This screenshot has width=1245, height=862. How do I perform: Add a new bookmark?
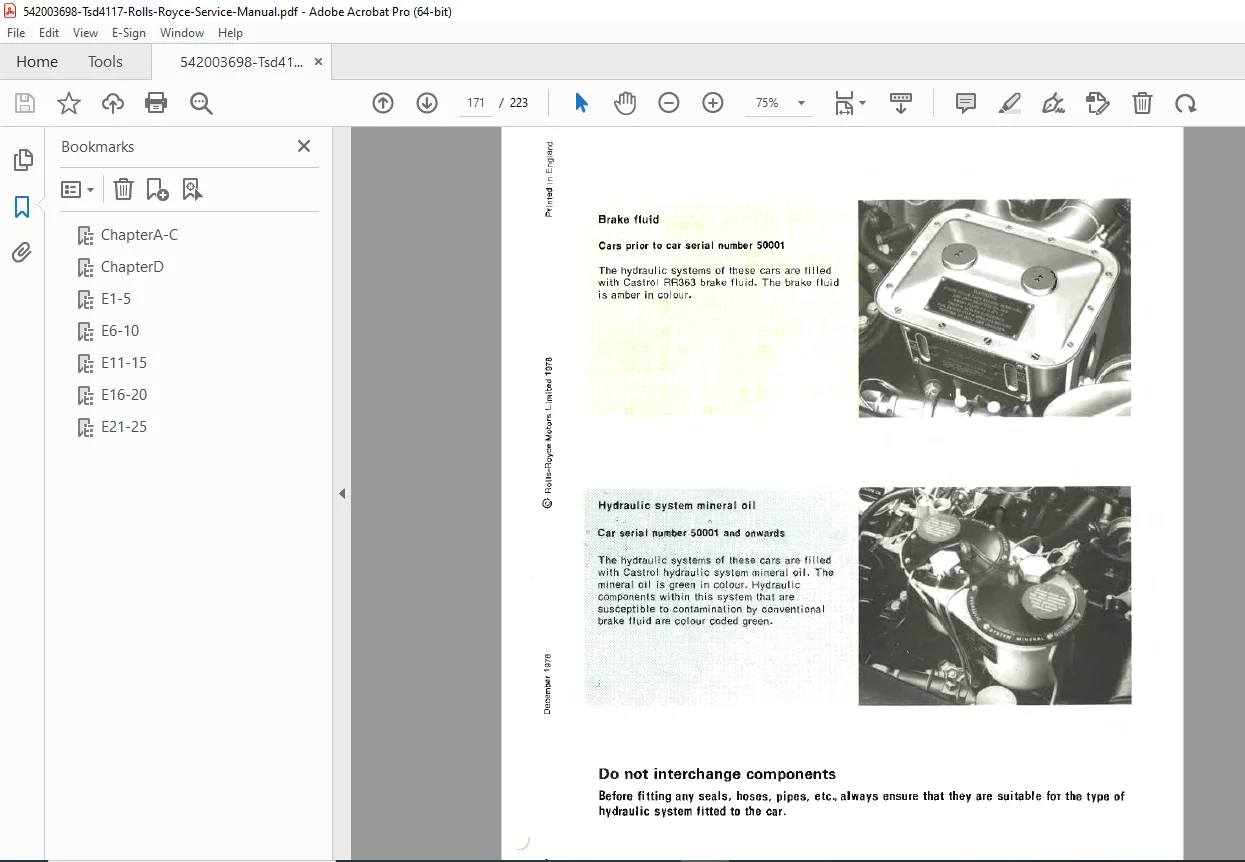[157, 189]
